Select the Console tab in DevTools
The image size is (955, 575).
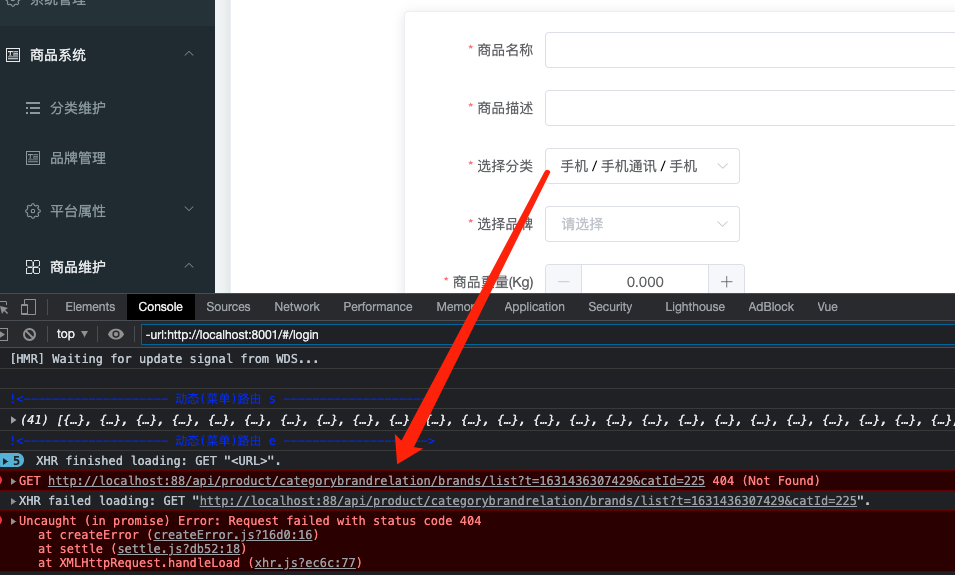coord(160,307)
